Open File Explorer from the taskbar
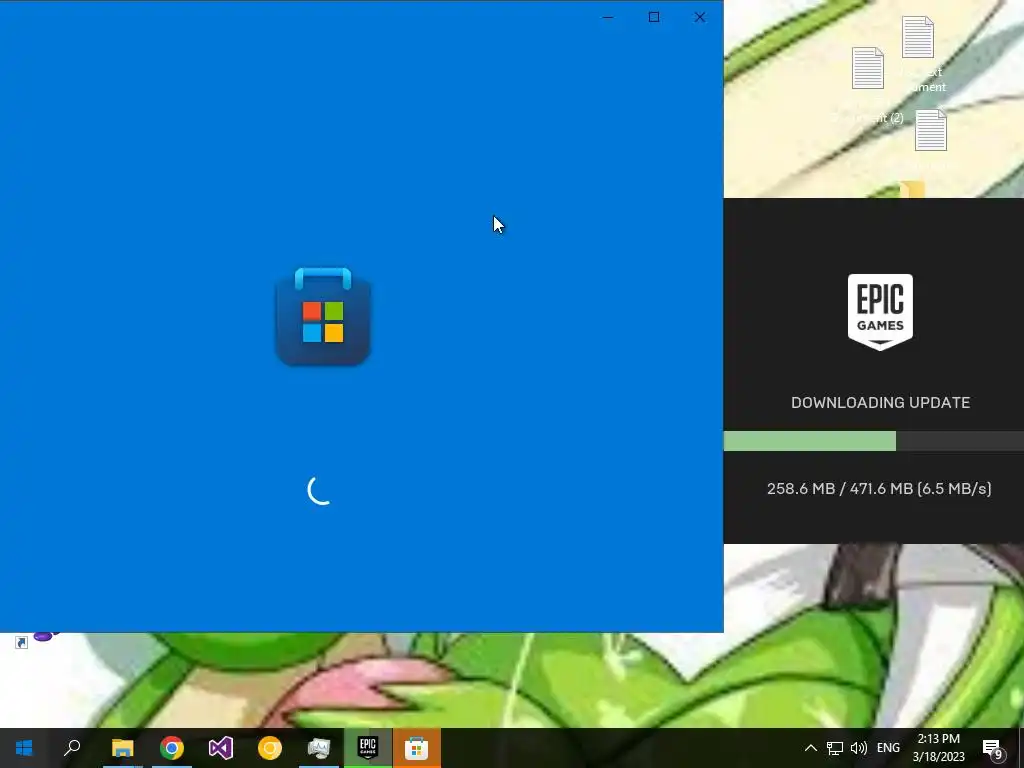 [122, 748]
